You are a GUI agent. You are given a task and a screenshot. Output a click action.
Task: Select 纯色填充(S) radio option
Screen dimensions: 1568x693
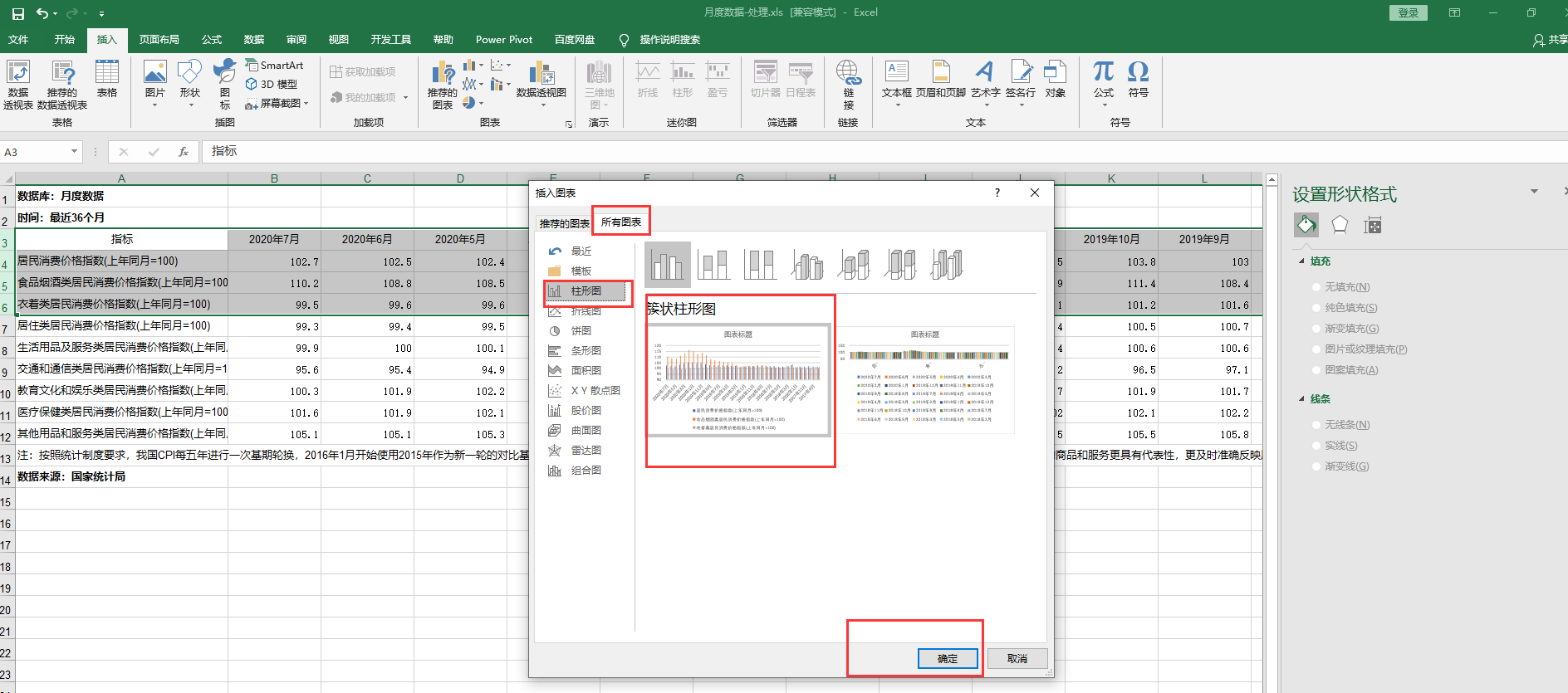coord(1345,308)
